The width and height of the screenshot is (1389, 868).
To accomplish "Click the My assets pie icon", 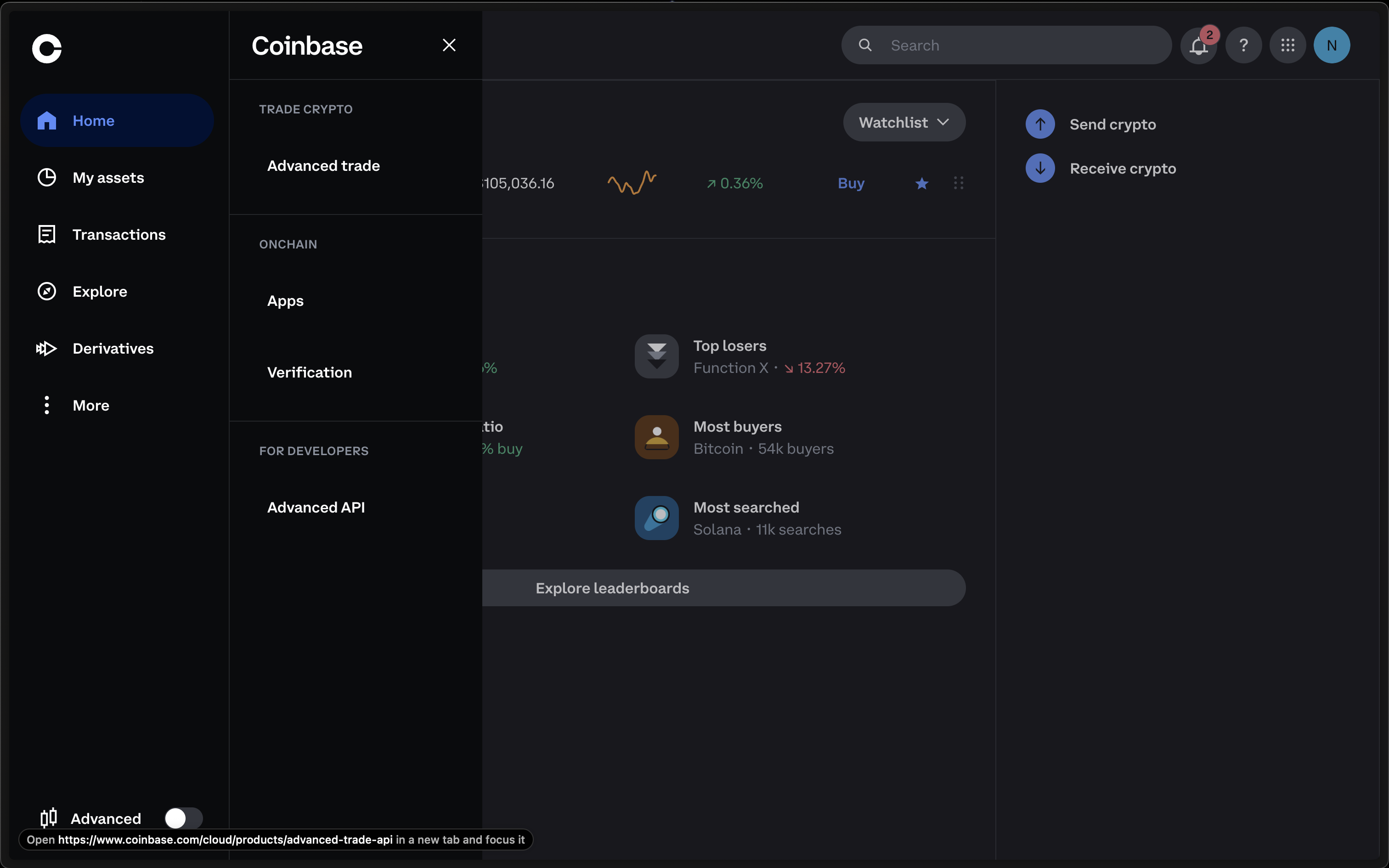I will point(46,177).
